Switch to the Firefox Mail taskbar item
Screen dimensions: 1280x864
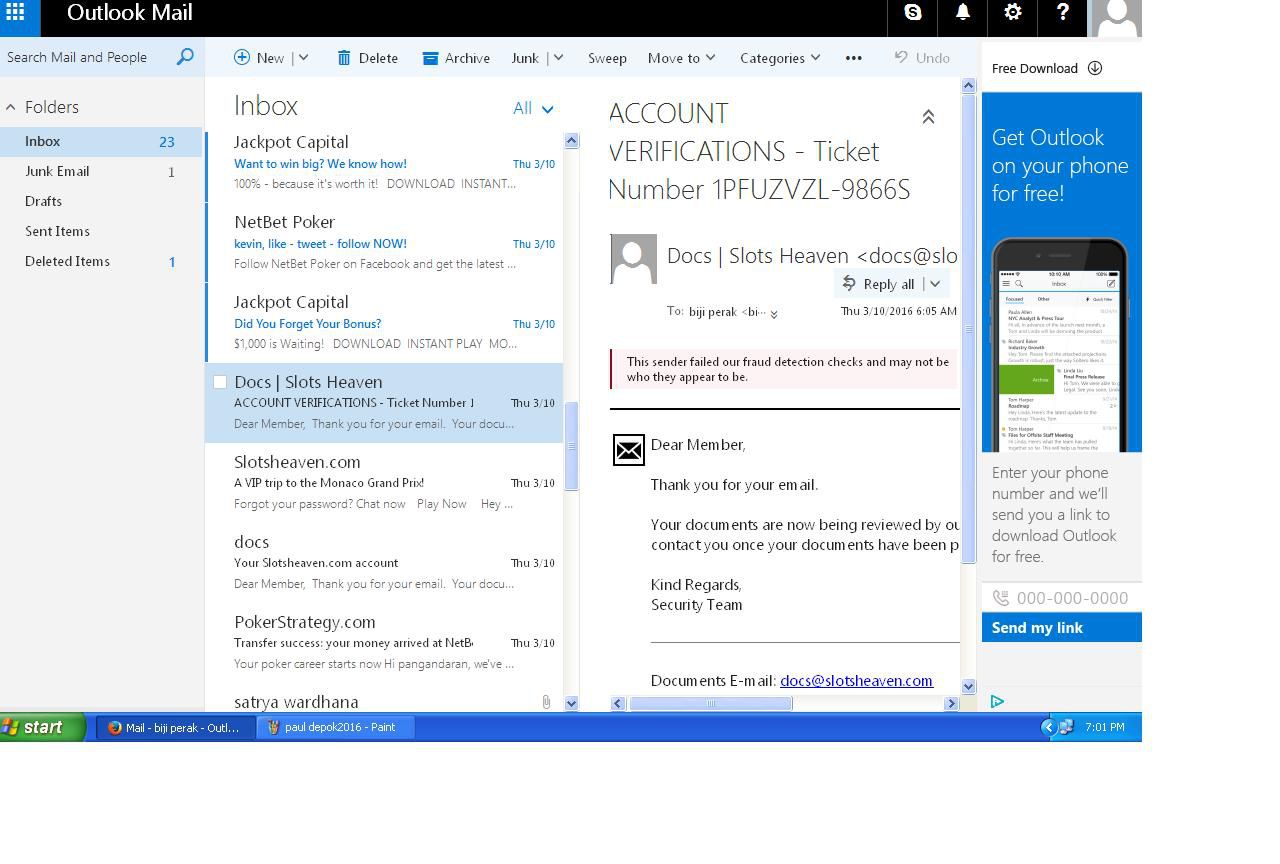(174, 727)
